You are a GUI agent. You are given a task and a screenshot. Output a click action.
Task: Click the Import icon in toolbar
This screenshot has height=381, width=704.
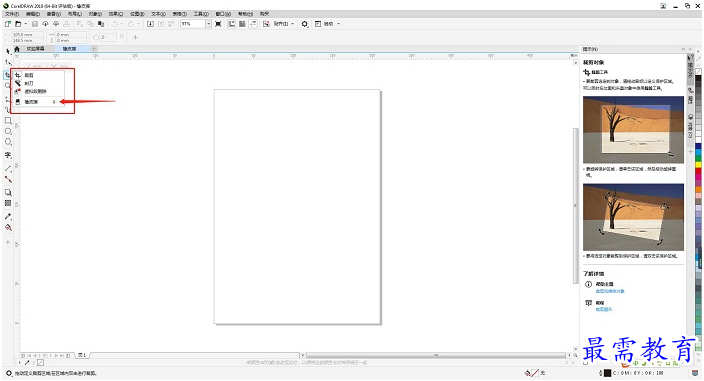pyautogui.click(x=150, y=24)
